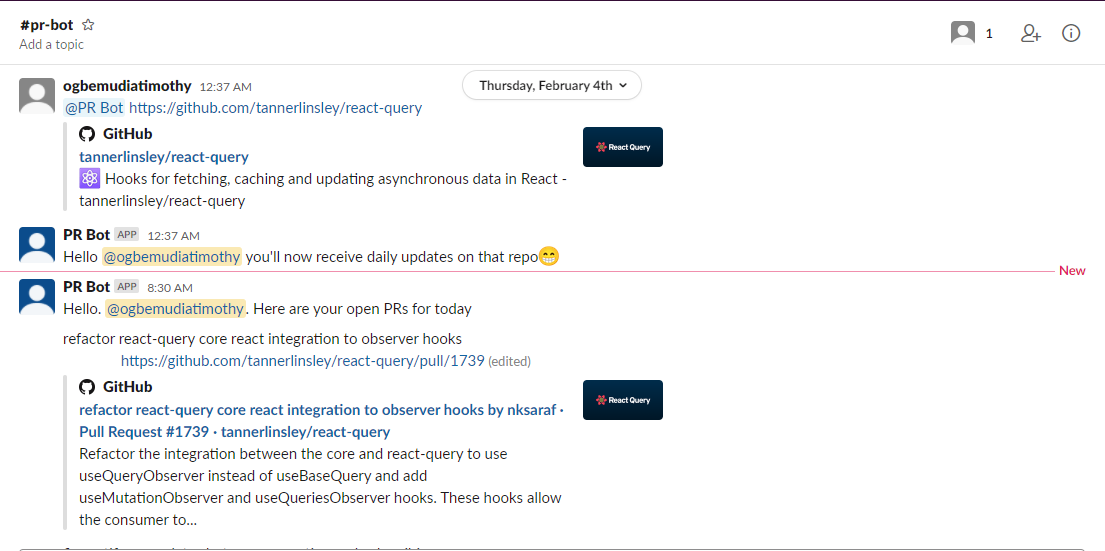Click APP badge on the 12:37 AM message
The image size is (1105, 551).
pyautogui.click(x=127, y=235)
